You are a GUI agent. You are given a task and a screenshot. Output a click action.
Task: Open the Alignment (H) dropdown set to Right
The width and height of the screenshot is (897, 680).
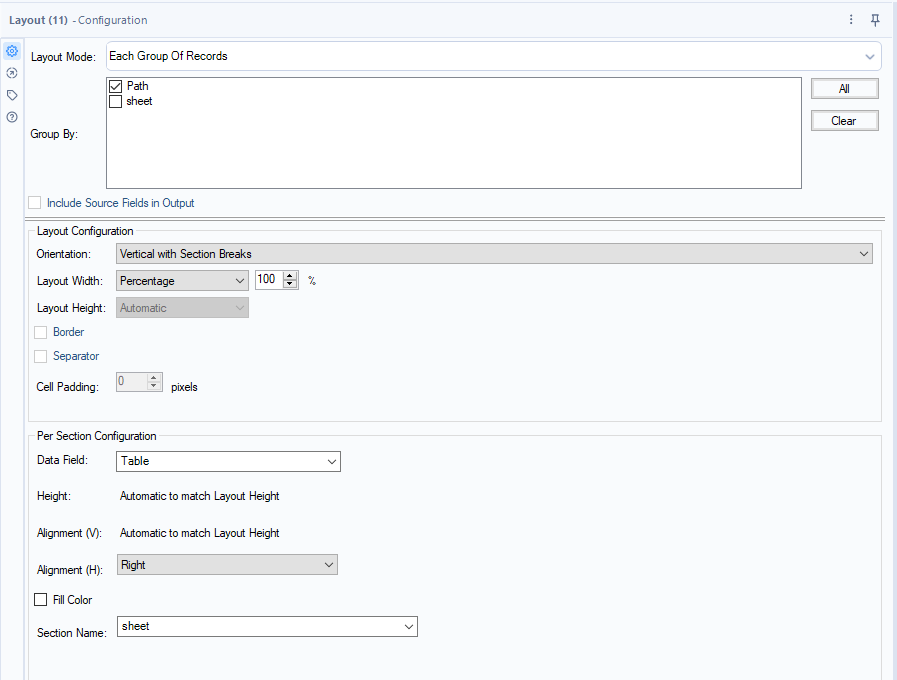point(330,564)
